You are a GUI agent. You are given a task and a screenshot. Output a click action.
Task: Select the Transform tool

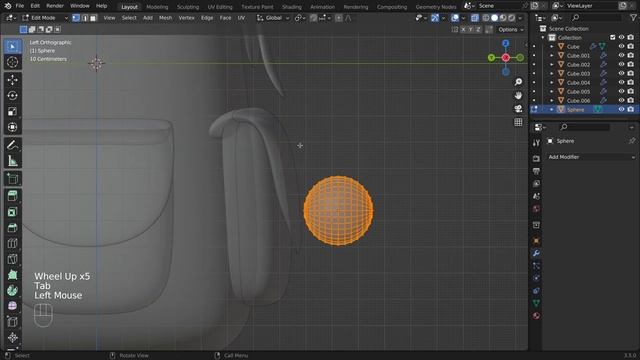click(x=13, y=127)
